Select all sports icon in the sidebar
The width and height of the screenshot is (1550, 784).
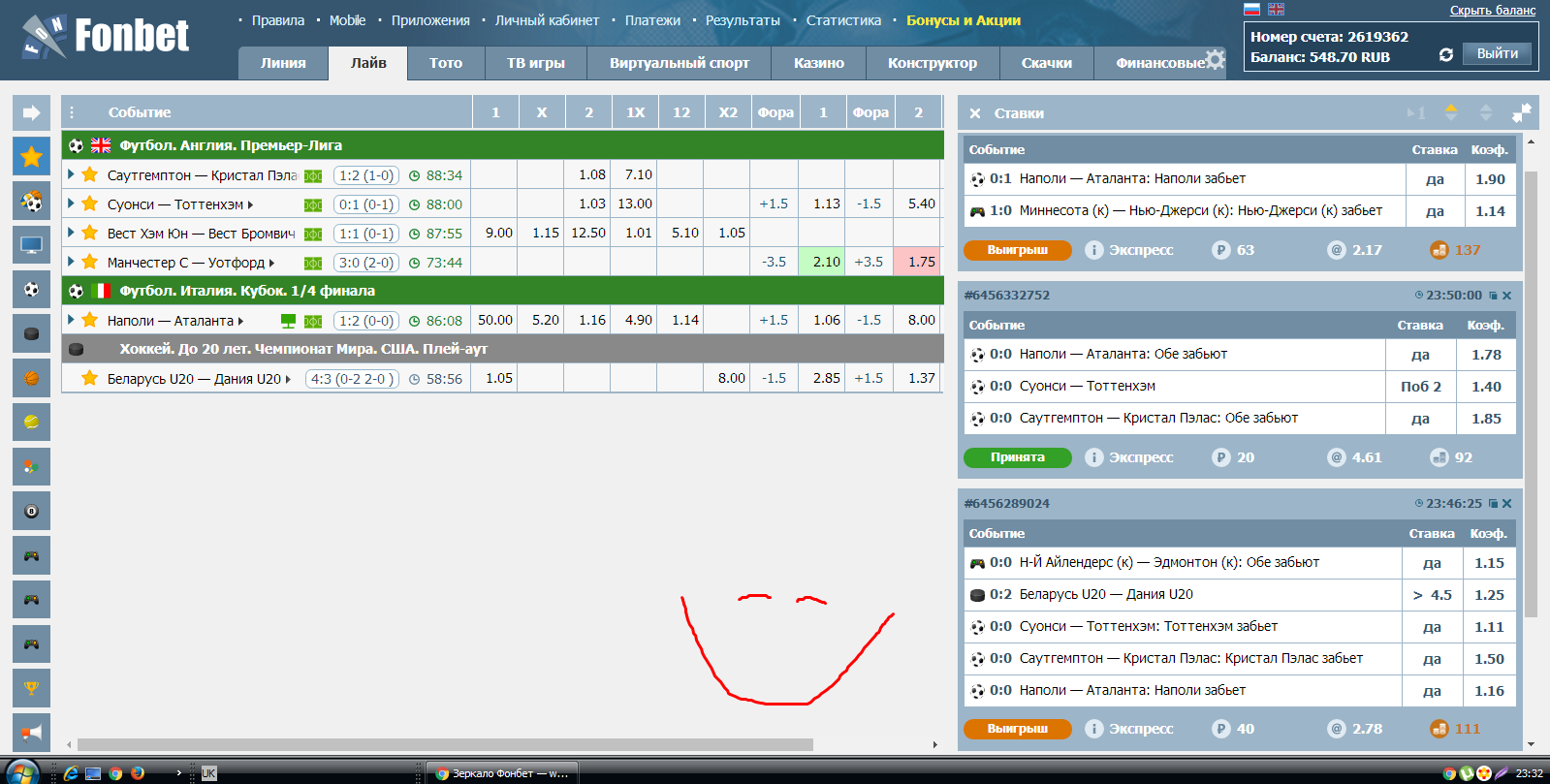[x=31, y=201]
